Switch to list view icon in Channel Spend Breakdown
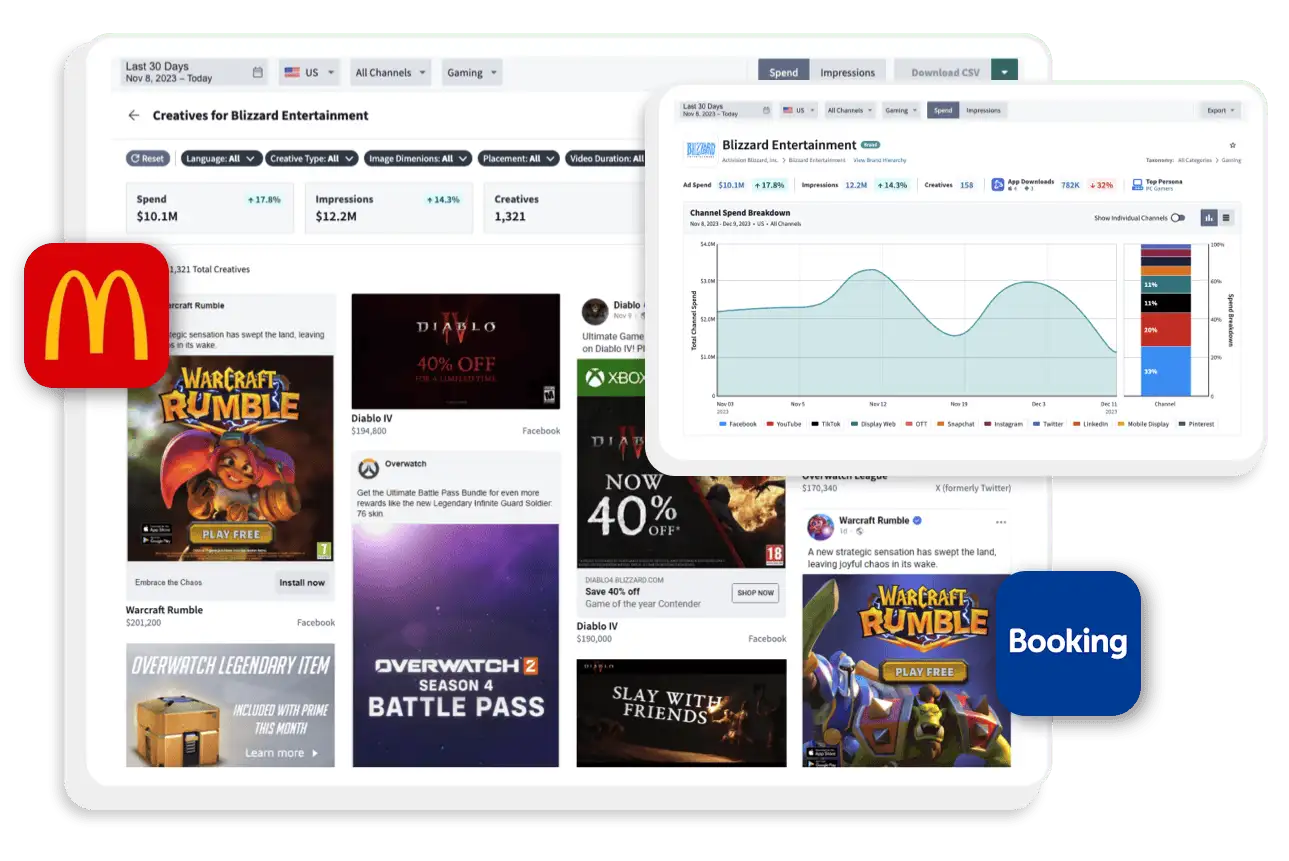 coord(1226,217)
